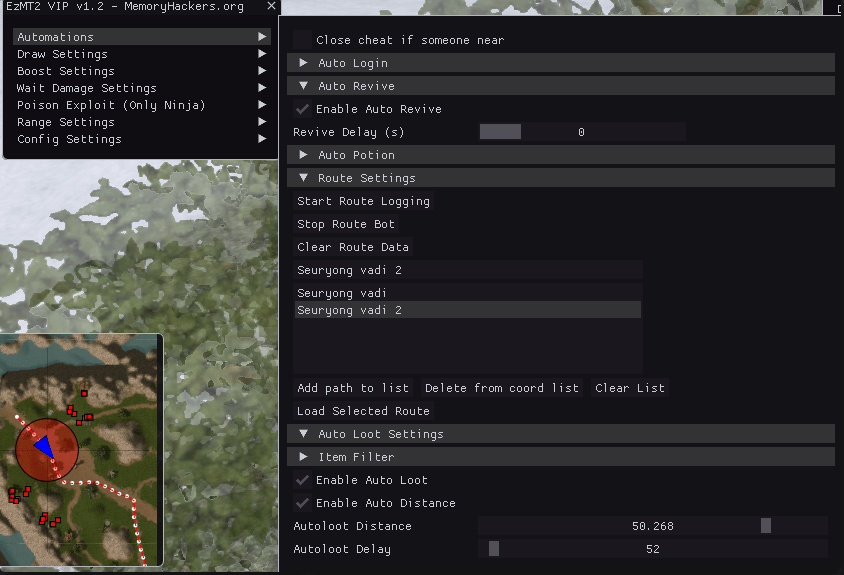Click Add path to list button
This screenshot has width=844, height=575.
353,388
